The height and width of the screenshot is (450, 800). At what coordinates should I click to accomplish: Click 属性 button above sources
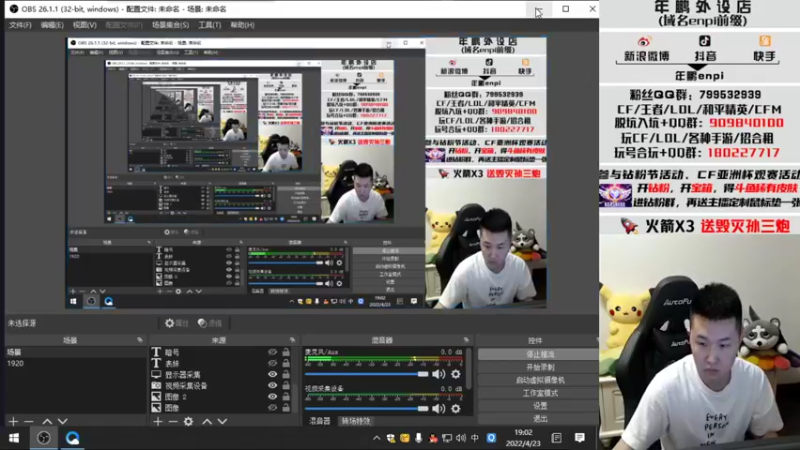[177, 323]
